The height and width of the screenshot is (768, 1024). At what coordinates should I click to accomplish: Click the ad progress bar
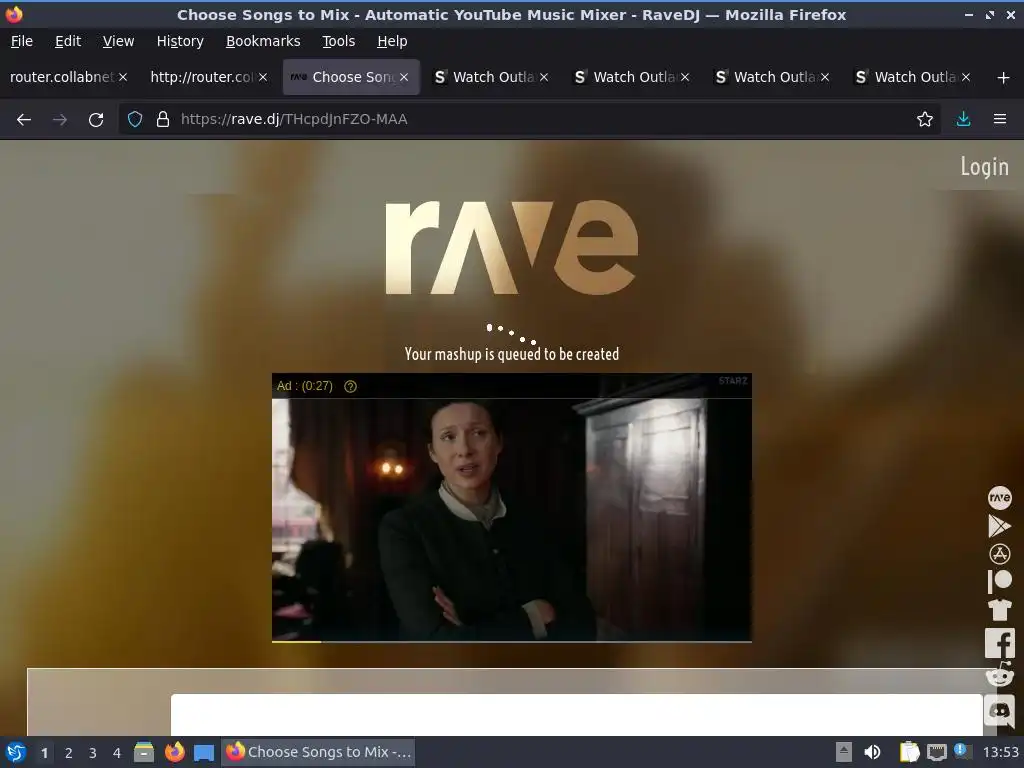pyautogui.click(x=511, y=641)
